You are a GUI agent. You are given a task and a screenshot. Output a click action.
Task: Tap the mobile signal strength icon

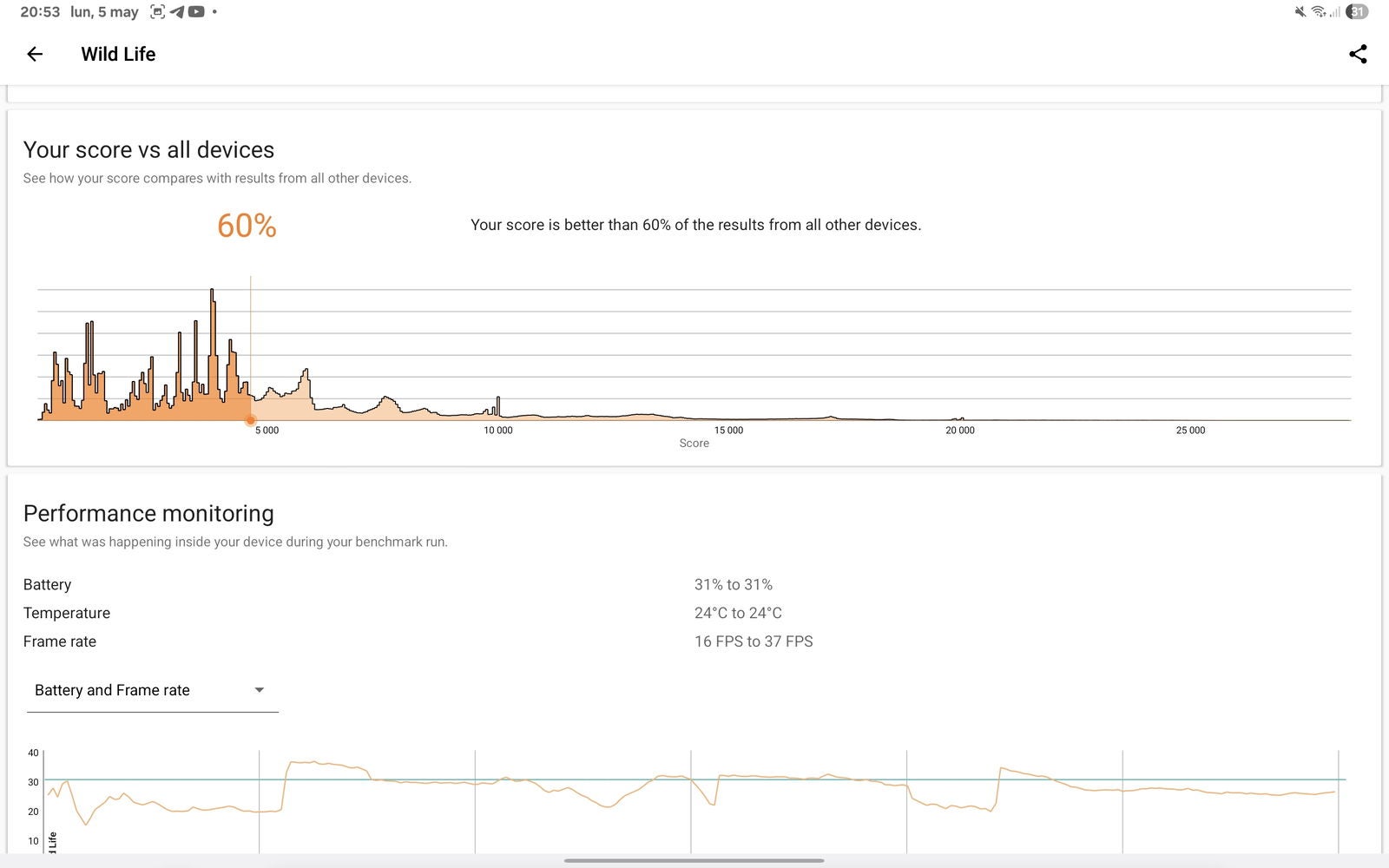(x=1335, y=12)
